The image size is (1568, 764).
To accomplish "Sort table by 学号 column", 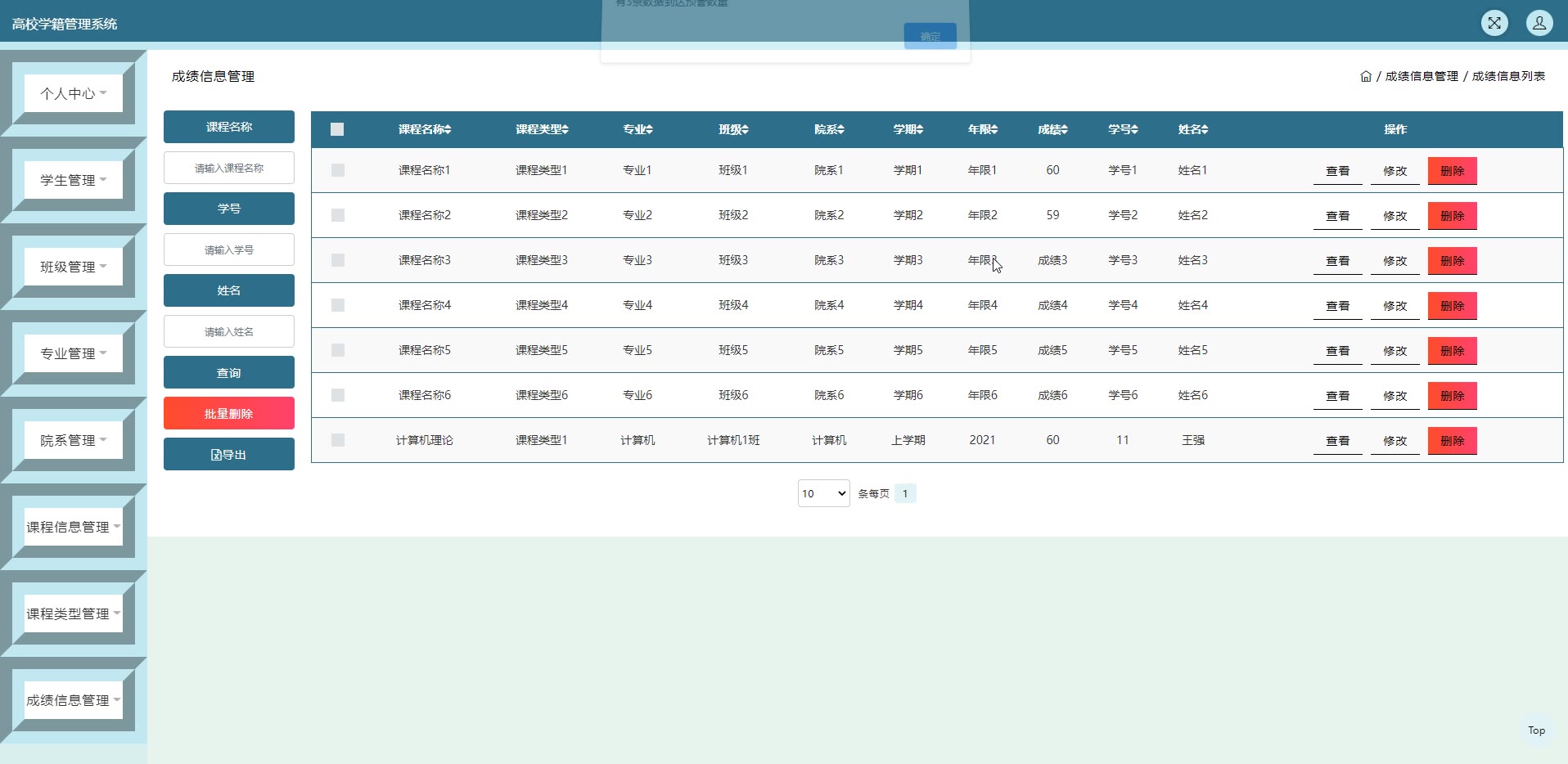I will point(1134,129).
